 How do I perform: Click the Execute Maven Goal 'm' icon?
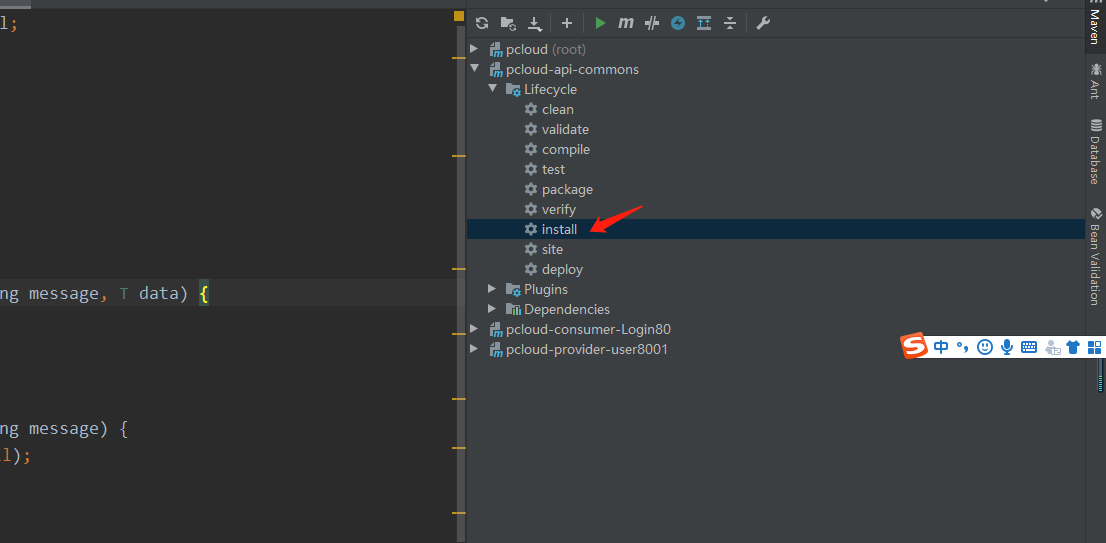click(626, 23)
